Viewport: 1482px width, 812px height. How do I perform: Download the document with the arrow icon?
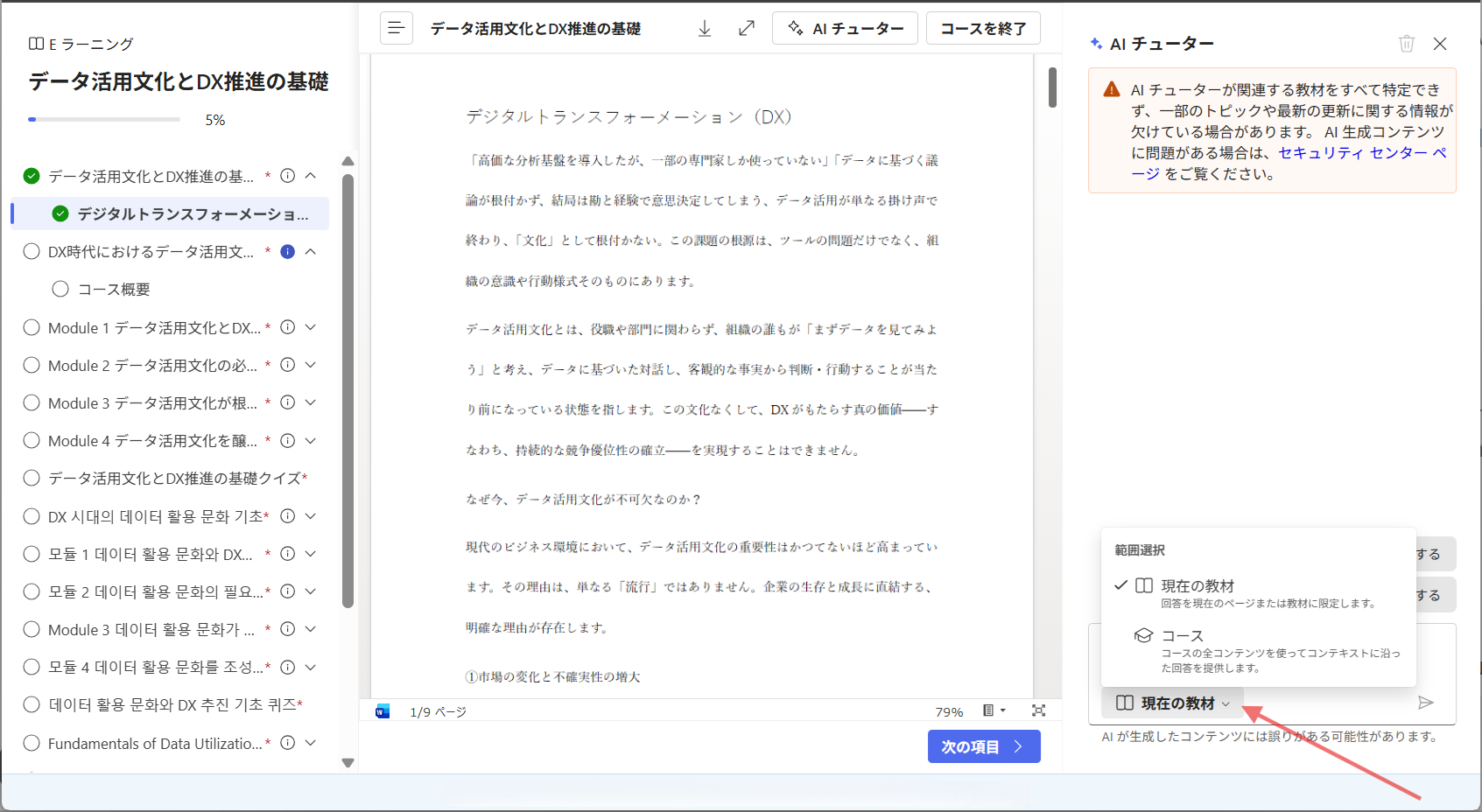coord(705,28)
